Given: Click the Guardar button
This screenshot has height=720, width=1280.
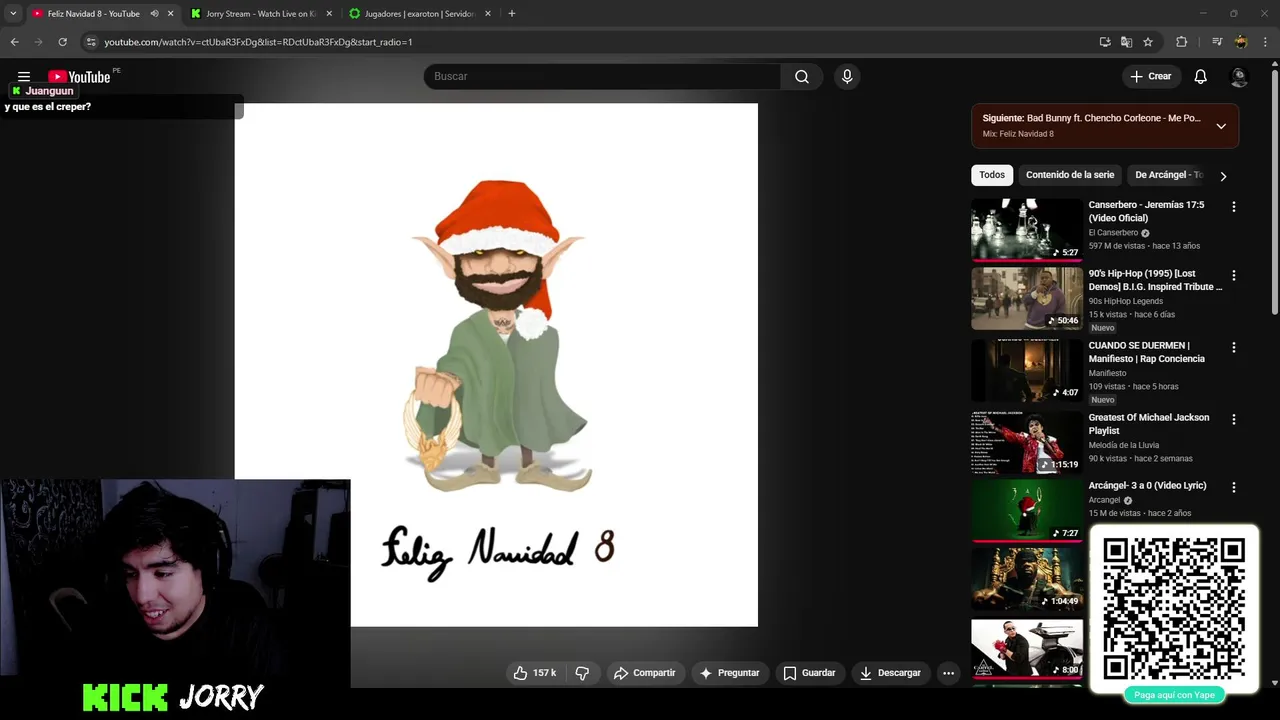Looking at the screenshot, I should click(x=809, y=673).
